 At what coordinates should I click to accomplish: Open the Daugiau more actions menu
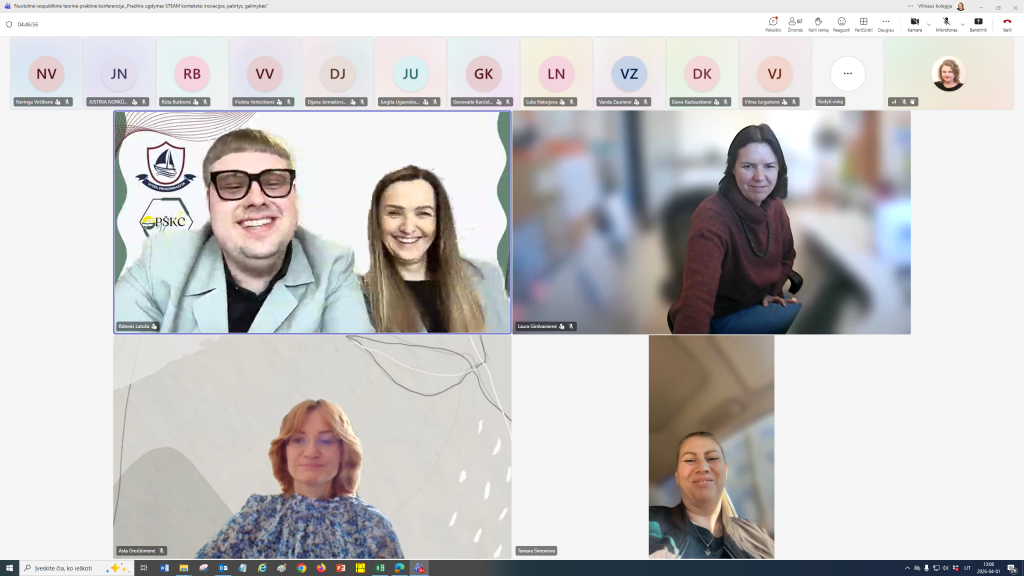point(885,23)
